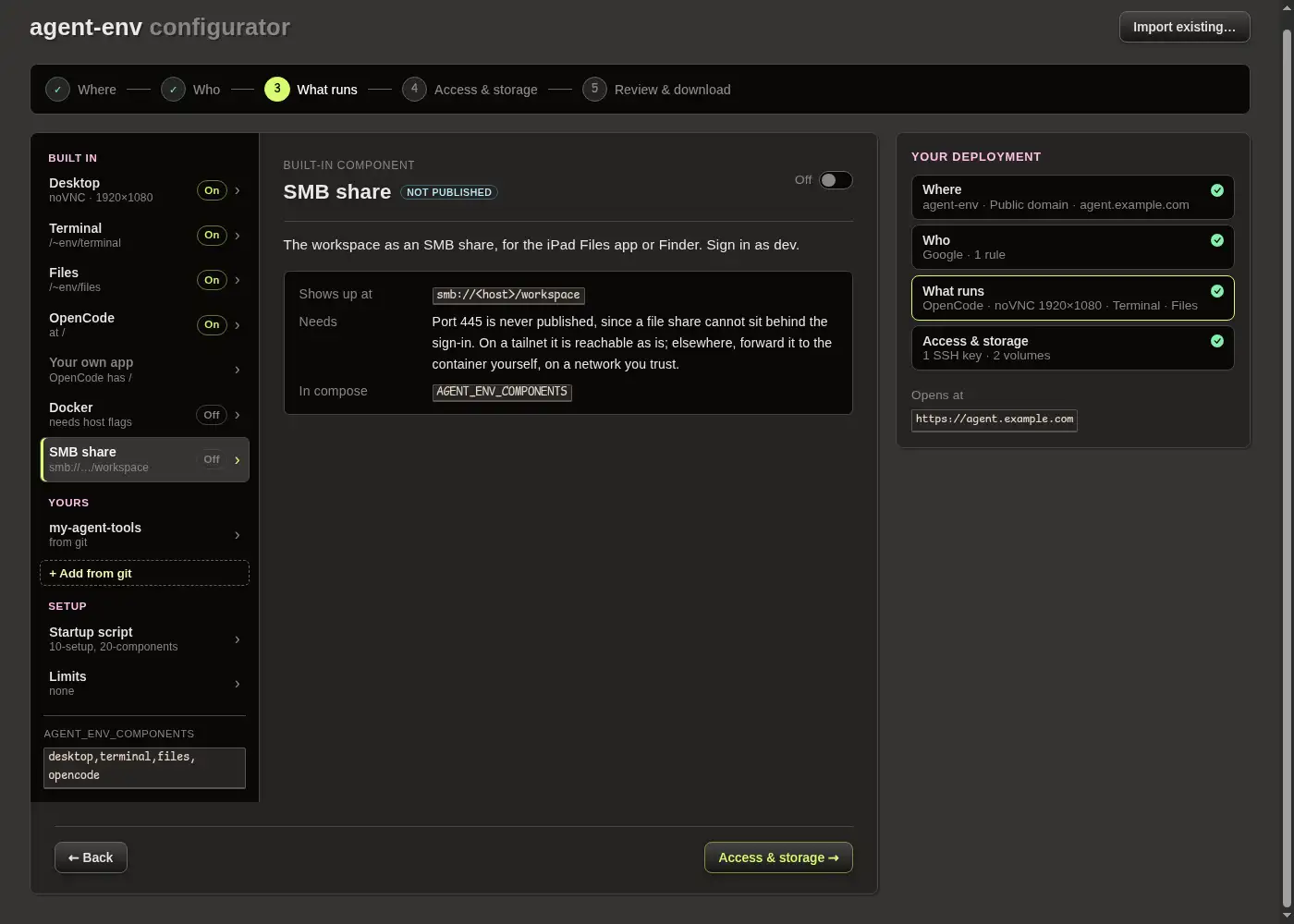Click the Where step checkmark circle
Viewport: 1294px width, 924px height.
point(58,90)
